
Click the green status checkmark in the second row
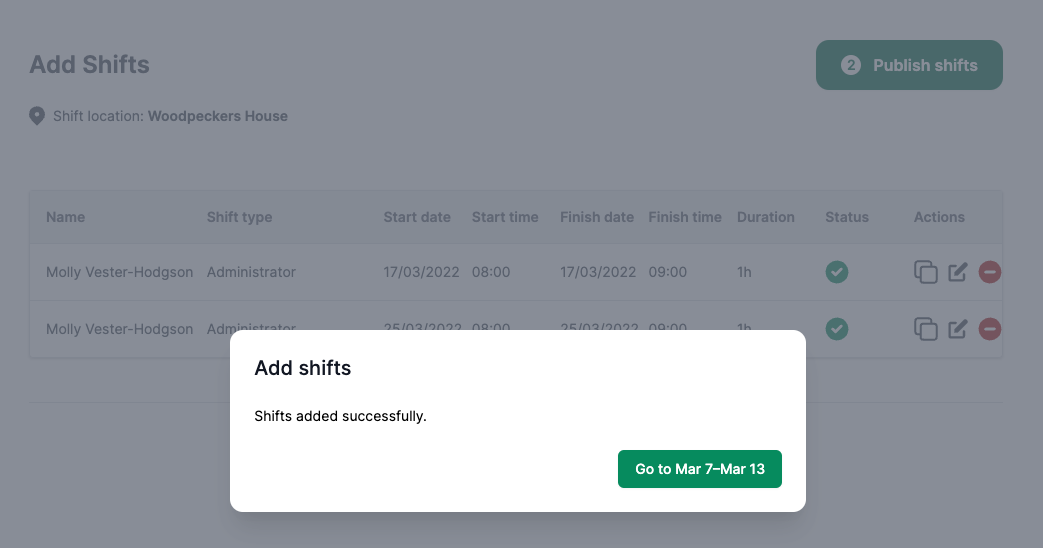click(837, 329)
